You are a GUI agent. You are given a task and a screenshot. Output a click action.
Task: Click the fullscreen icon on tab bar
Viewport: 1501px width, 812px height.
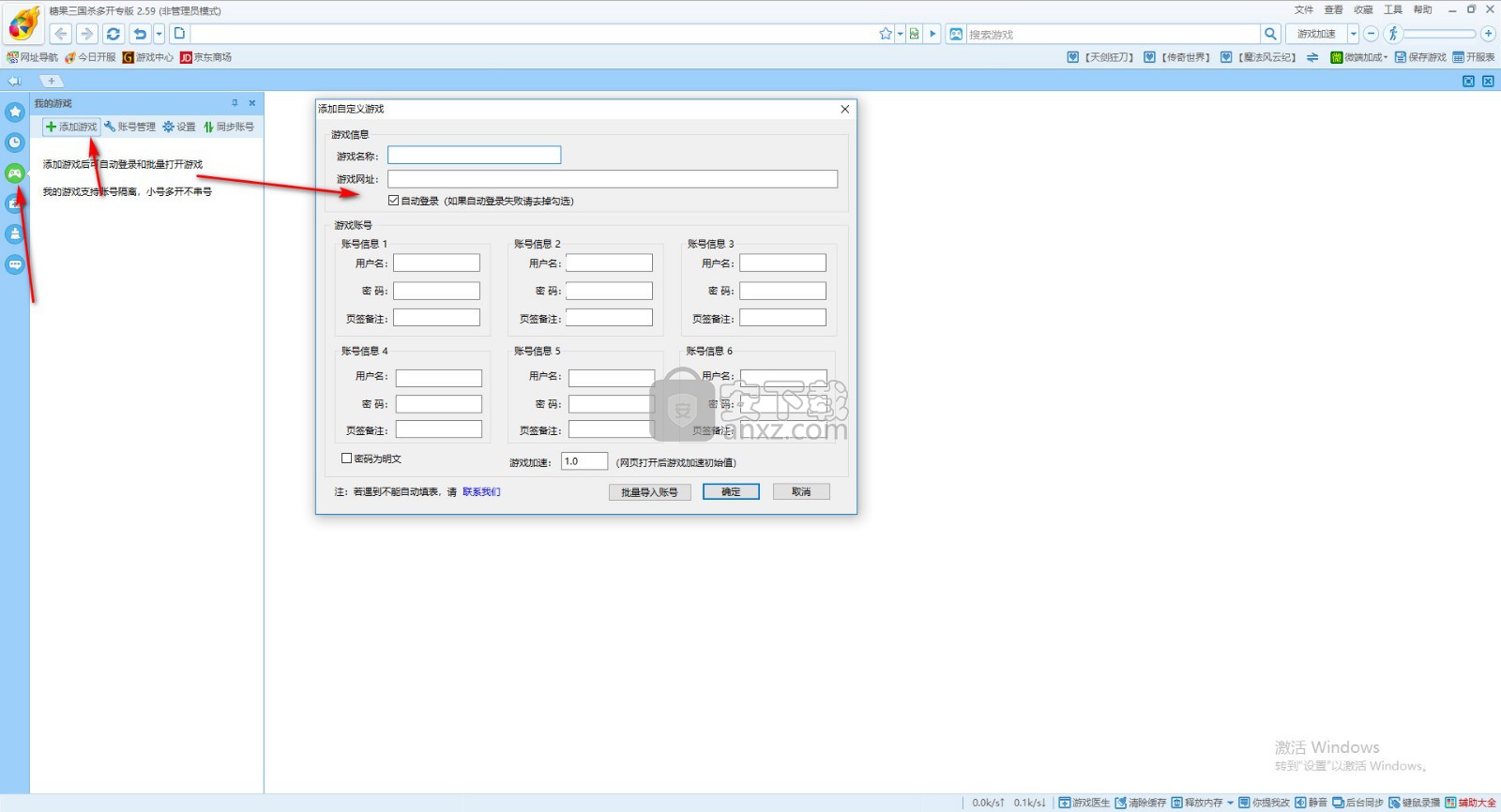(x=1468, y=81)
